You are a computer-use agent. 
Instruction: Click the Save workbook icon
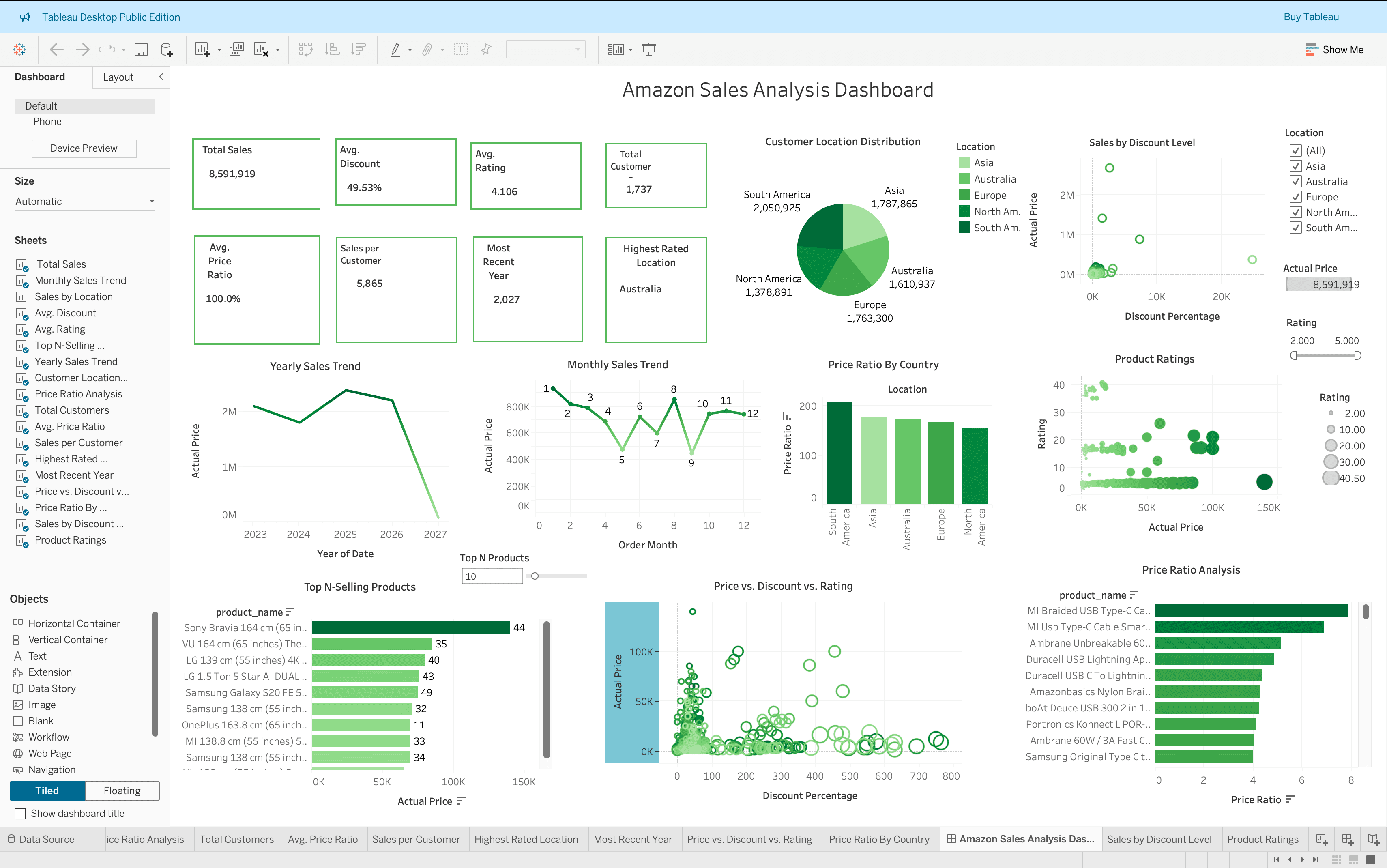coord(141,49)
